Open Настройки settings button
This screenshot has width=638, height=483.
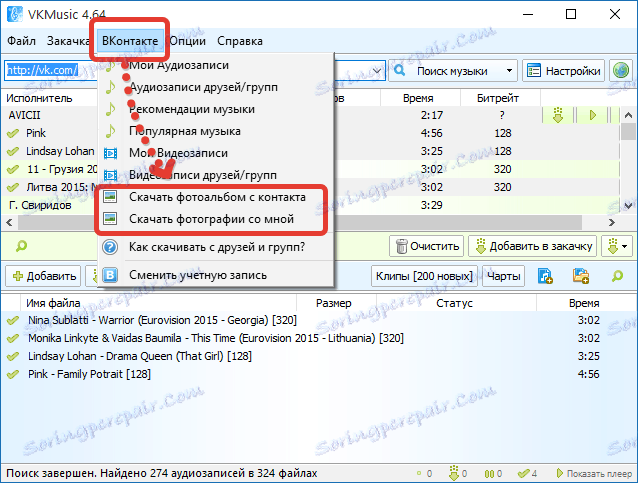(564, 71)
